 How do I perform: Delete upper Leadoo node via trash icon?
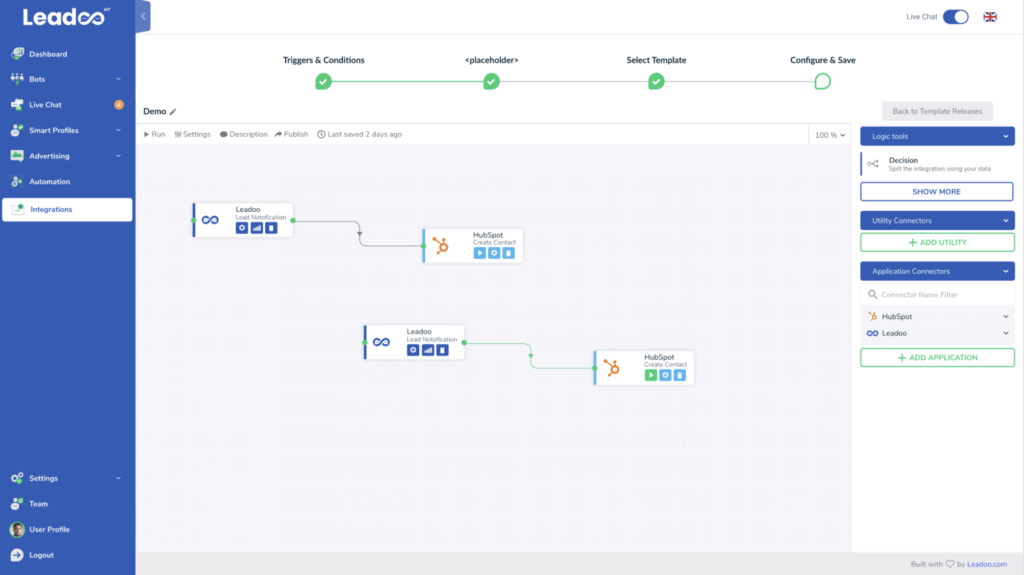(x=271, y=228)
